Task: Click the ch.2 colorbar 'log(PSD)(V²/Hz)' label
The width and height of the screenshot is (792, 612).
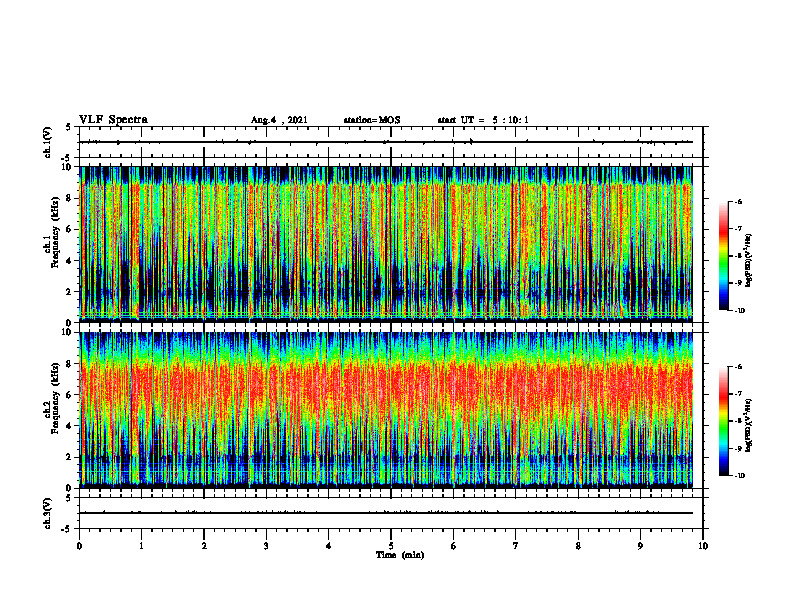Action: 749,425
